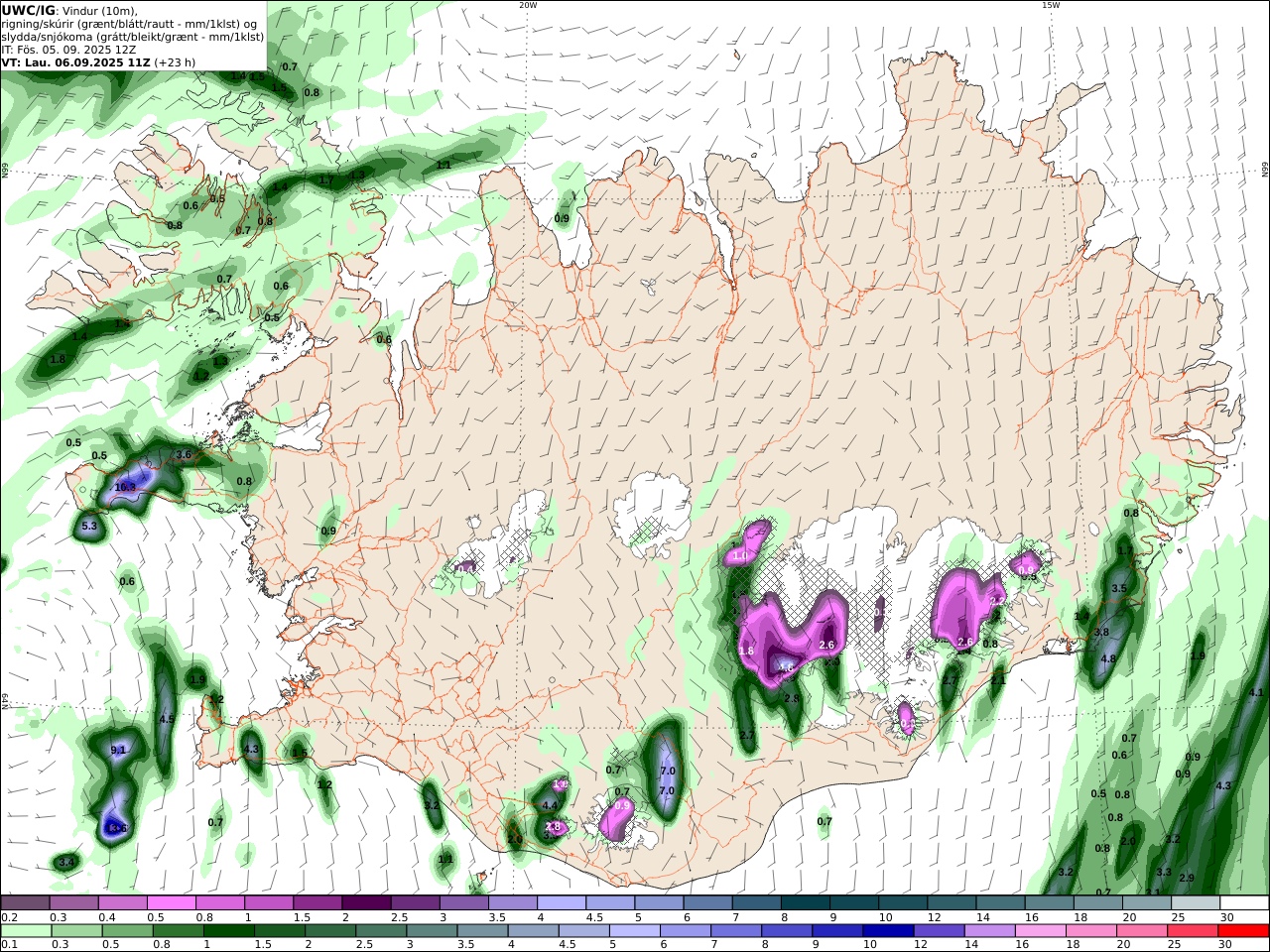Click the pale green 0.1 swatch in bottom legend row
Viewport: 1270px width, 952px height.
(x=26, y=931)
